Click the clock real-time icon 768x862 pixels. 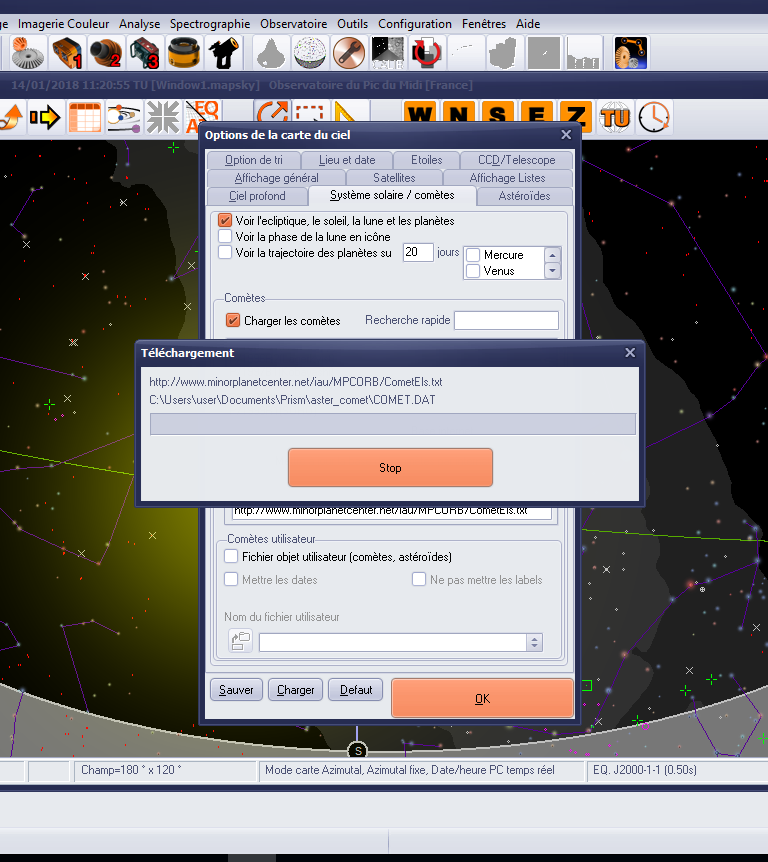click(x=655, y=117)
